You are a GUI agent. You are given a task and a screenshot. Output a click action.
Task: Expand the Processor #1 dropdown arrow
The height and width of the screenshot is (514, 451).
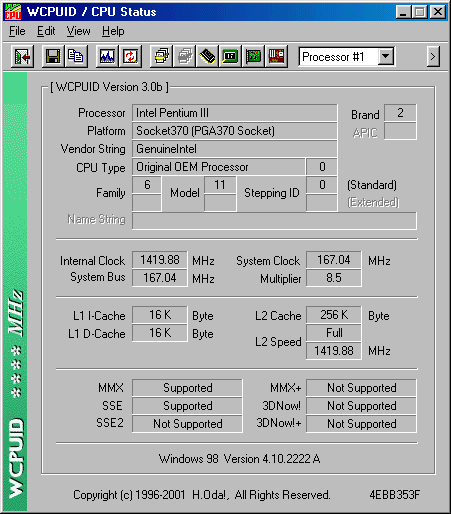click(386, 56)
